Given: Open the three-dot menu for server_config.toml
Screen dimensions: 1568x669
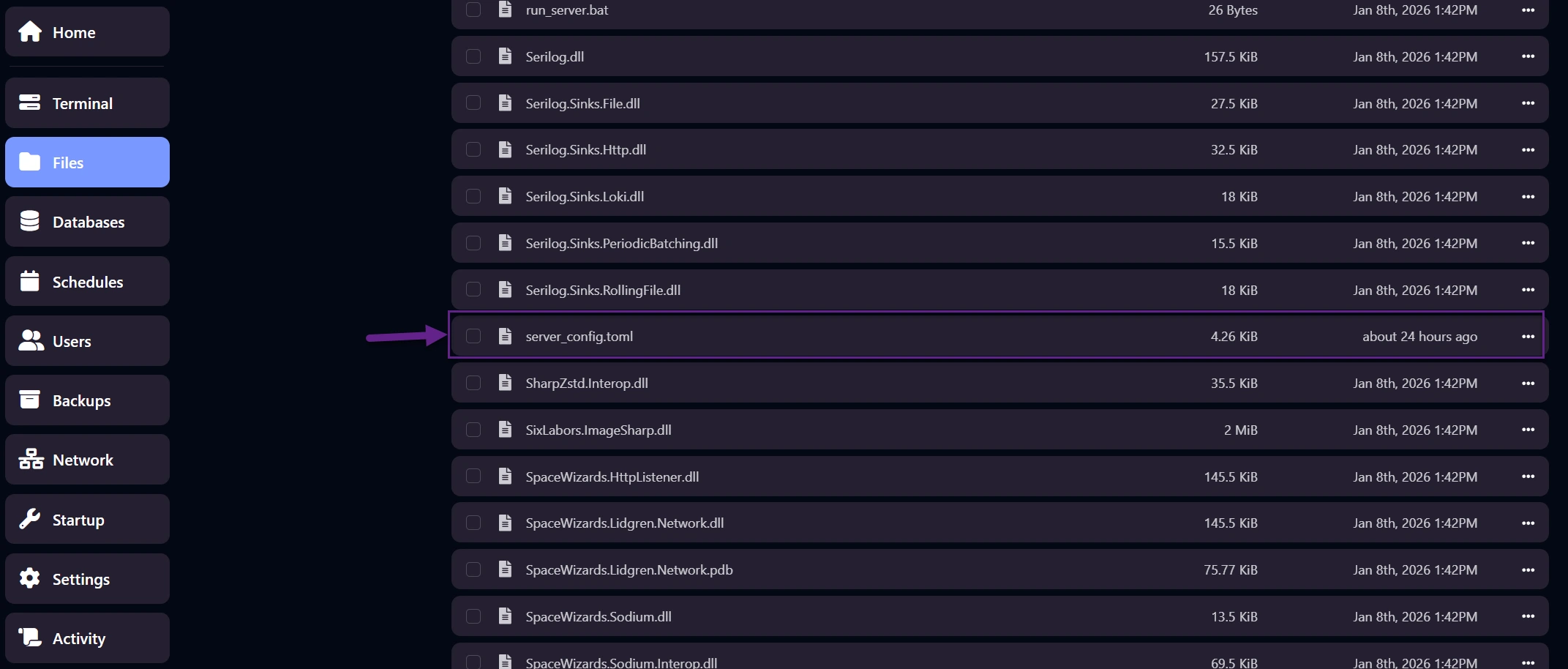Looking at the screenshot, I should (1528, 336).
